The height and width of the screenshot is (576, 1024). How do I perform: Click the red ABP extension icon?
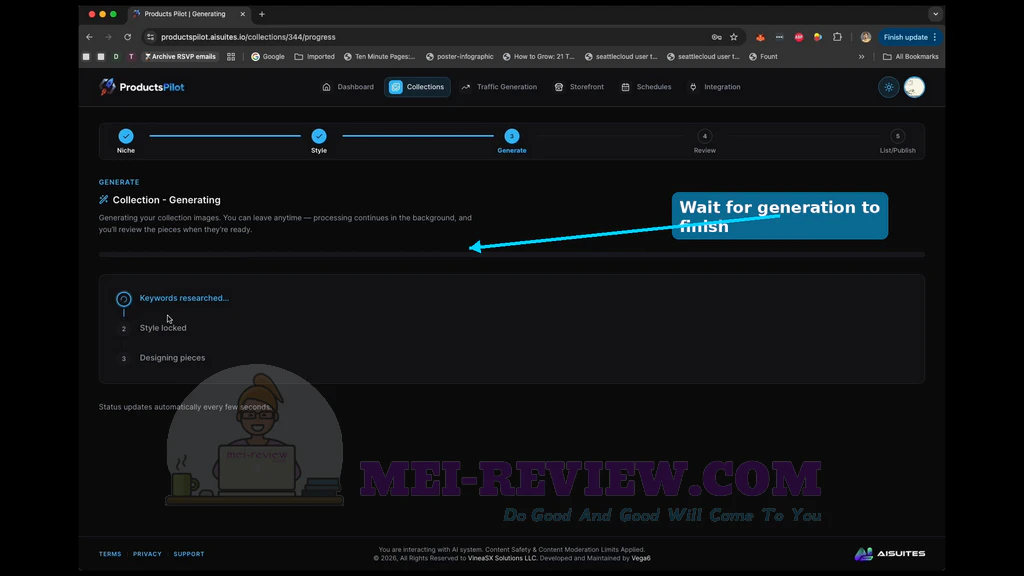(799, 37)
